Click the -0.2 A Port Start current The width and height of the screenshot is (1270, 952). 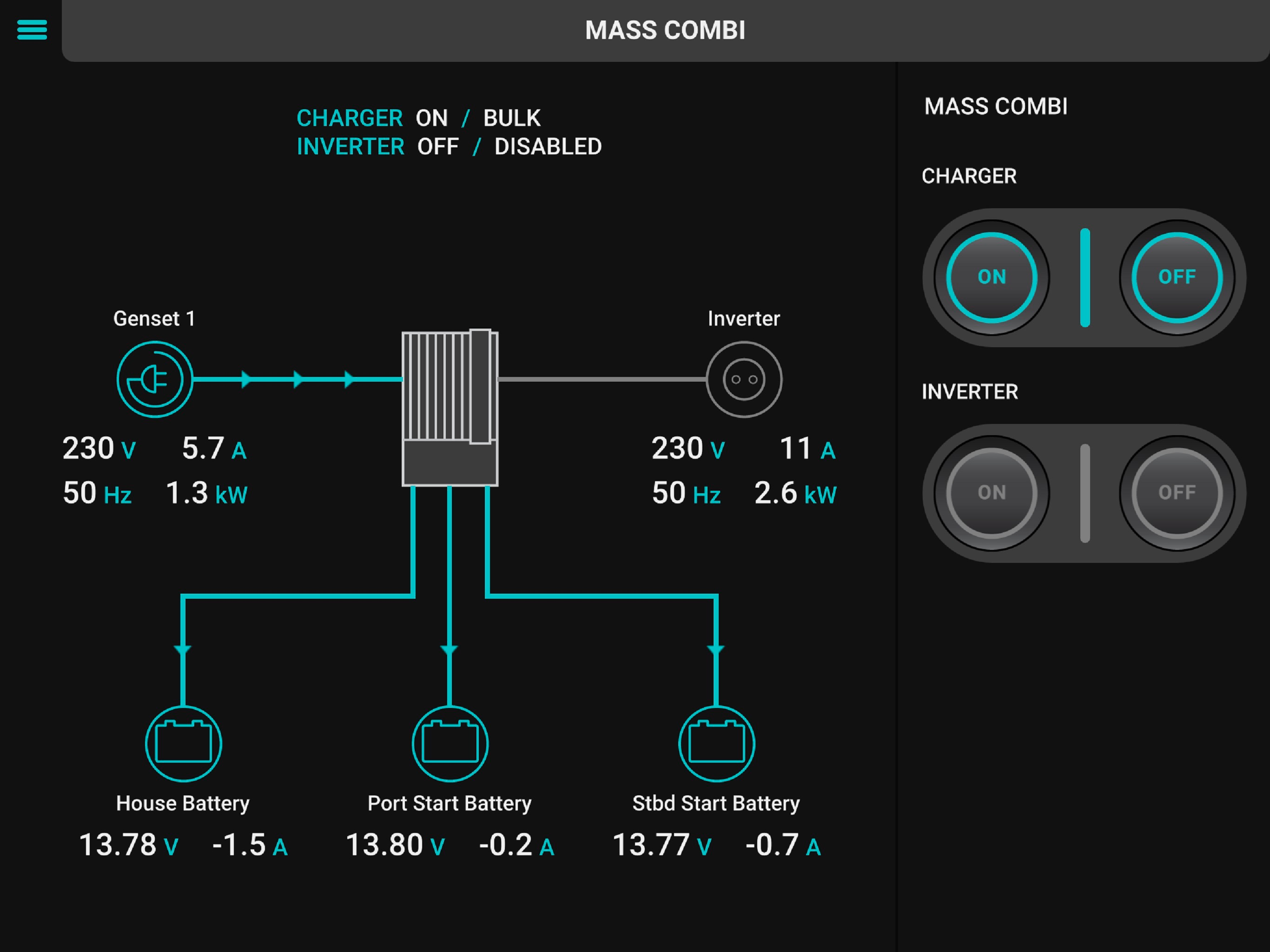516,845
